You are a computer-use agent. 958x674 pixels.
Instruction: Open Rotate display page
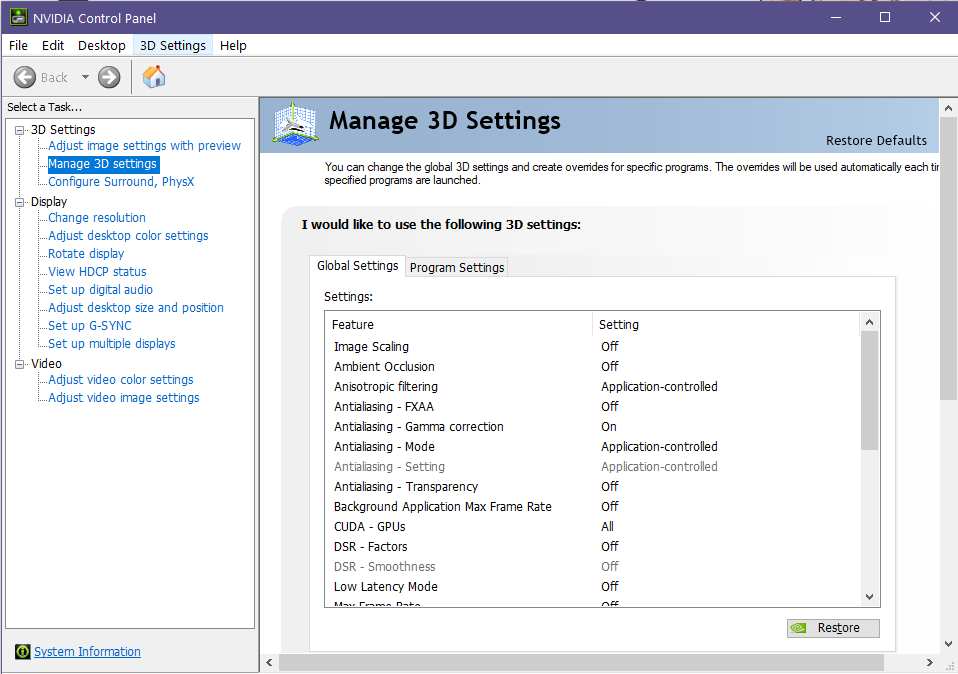[x=86, y=254]
